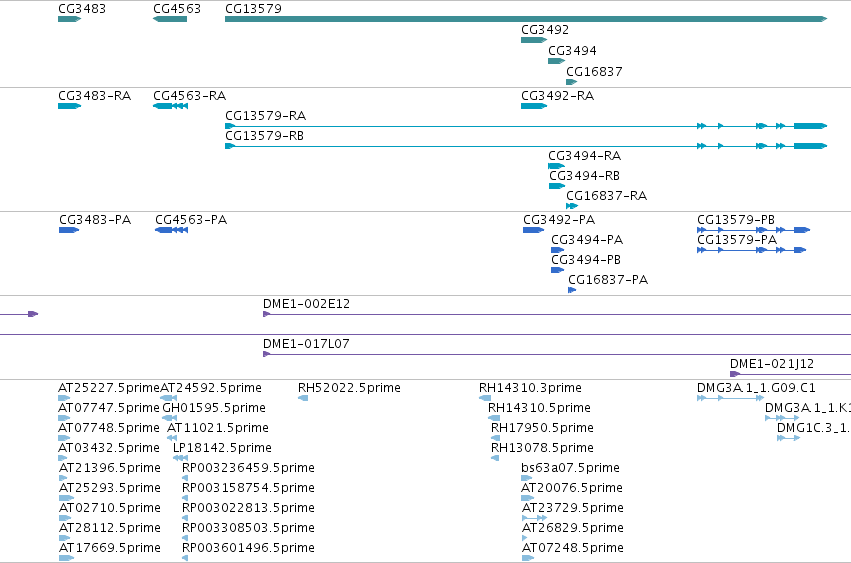Image resolution: width=851 pixels, height=563 pixels.
Task: Select the CG16837 gene arrow
Action: click(x=571, y=82)
